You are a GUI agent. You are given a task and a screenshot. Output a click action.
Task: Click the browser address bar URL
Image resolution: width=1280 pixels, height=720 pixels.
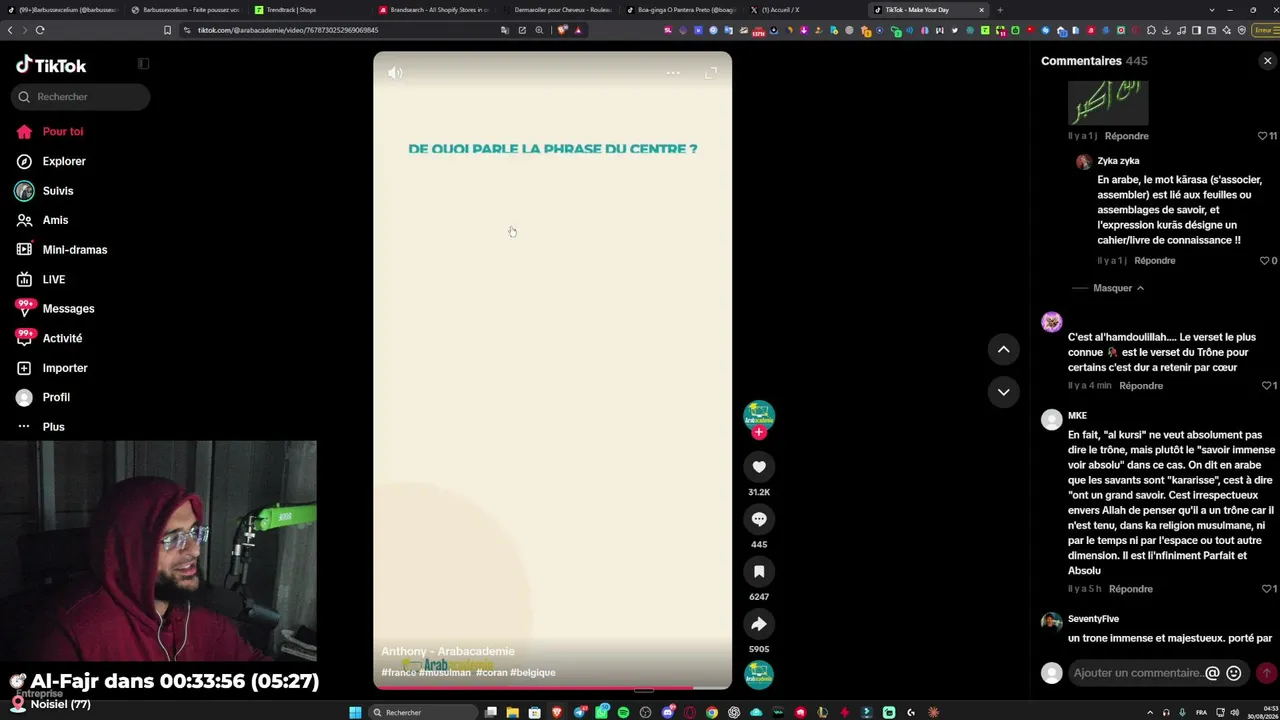point(288,30)
